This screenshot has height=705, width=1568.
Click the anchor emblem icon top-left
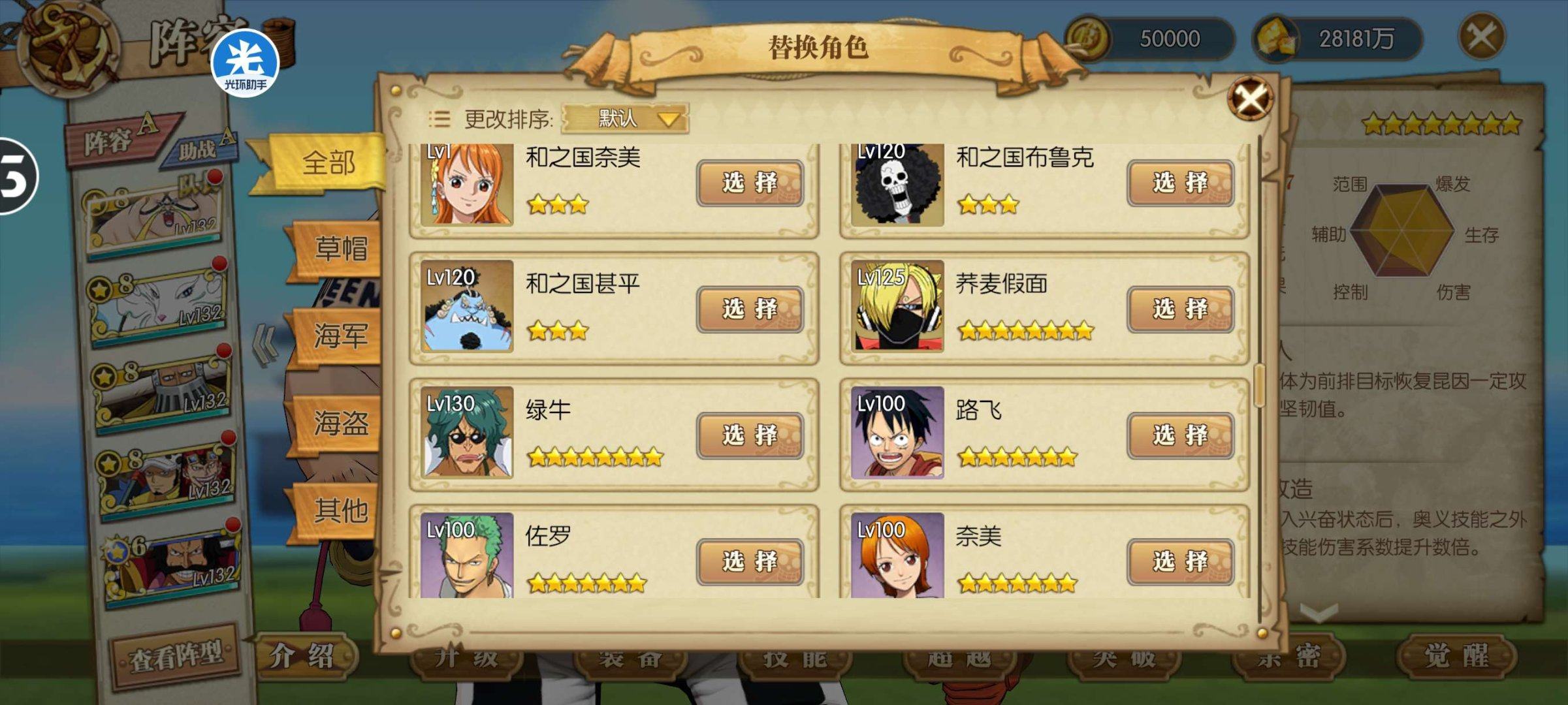pyautogui.click(x=68, y=42)
